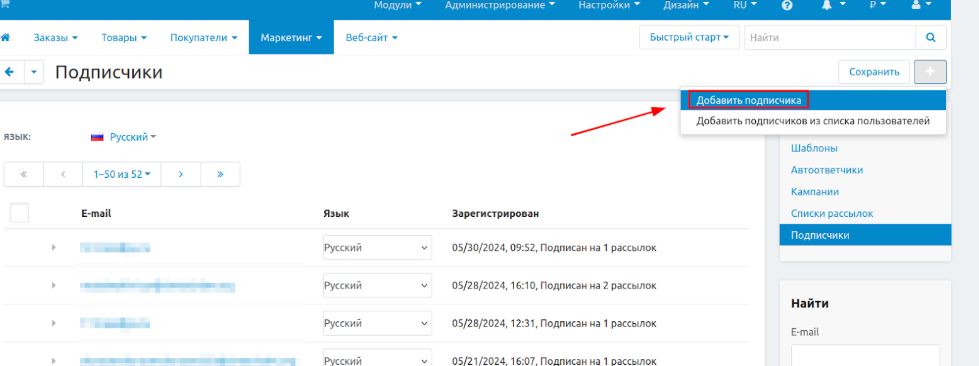Image resolution: width=979 pixels, height=366 pixels.
Task: Go back using the left arrow button
Action: pos(9,72)
